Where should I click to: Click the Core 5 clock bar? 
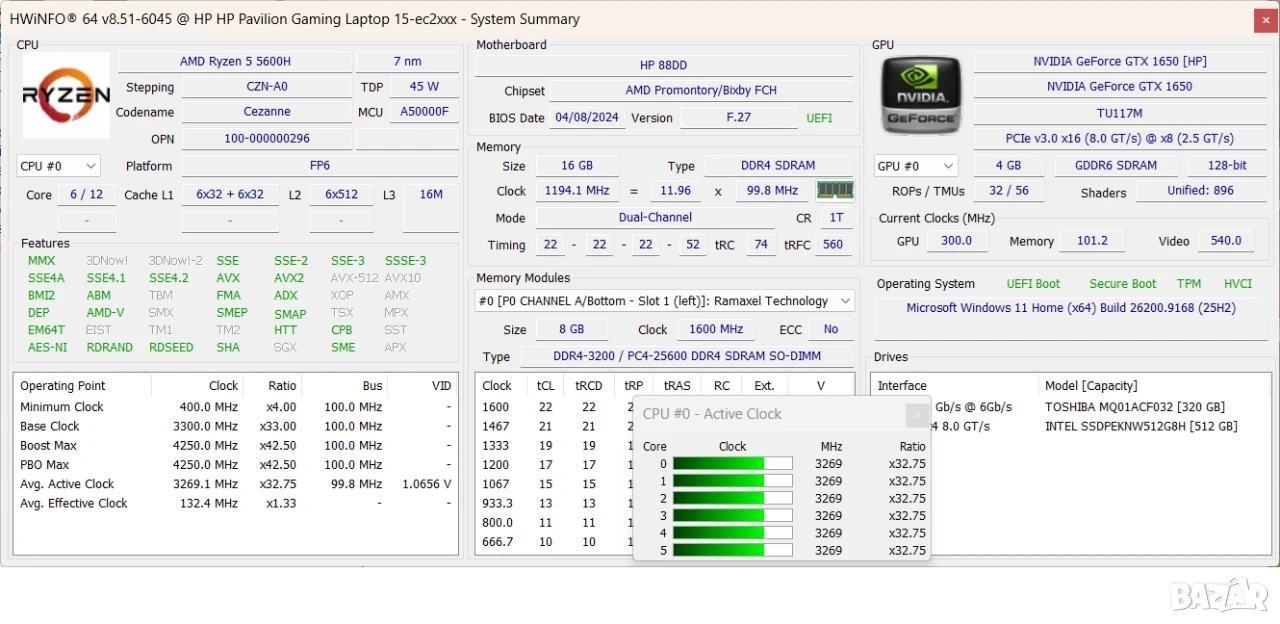click(x=732, y=550)
